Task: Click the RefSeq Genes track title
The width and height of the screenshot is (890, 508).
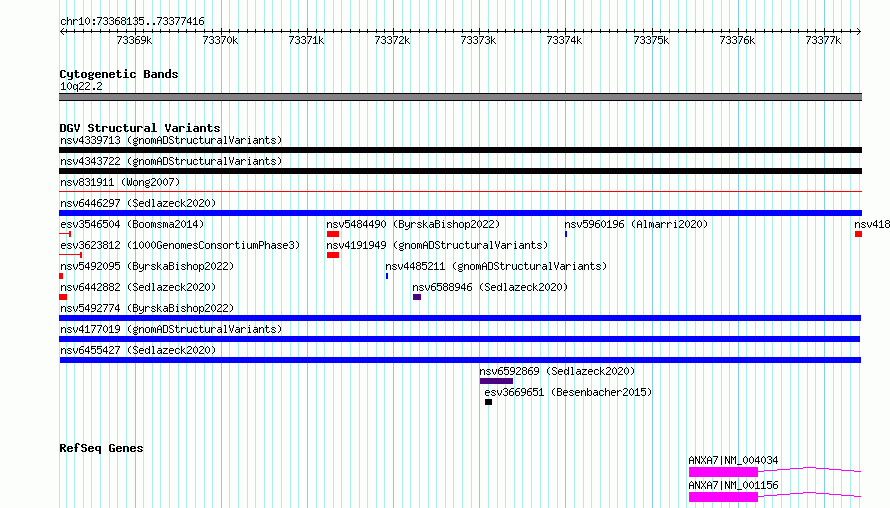Action: (x=101, y=448)
